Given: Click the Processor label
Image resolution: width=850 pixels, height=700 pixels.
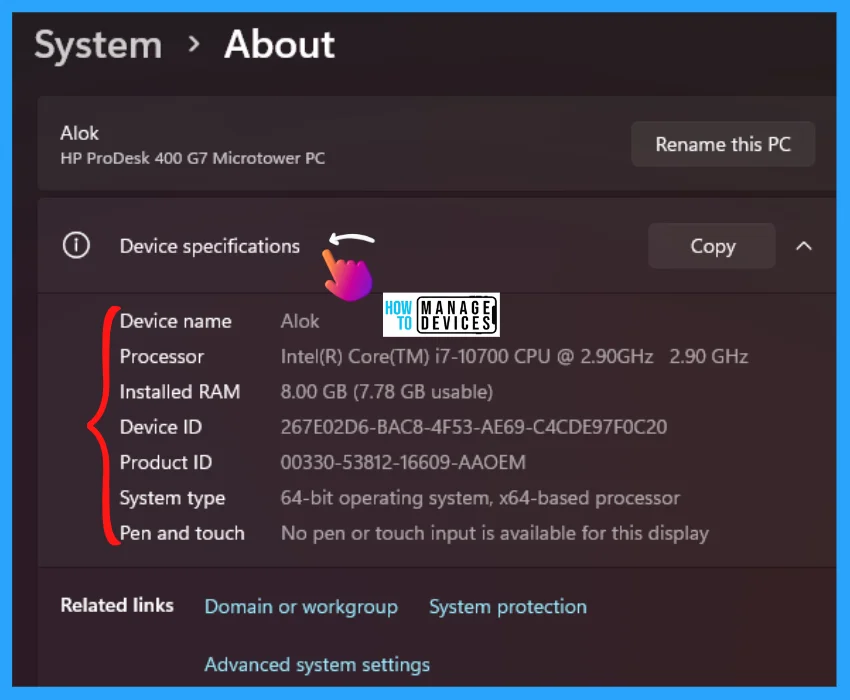Looking at the screenshot, I should [162, 356].
